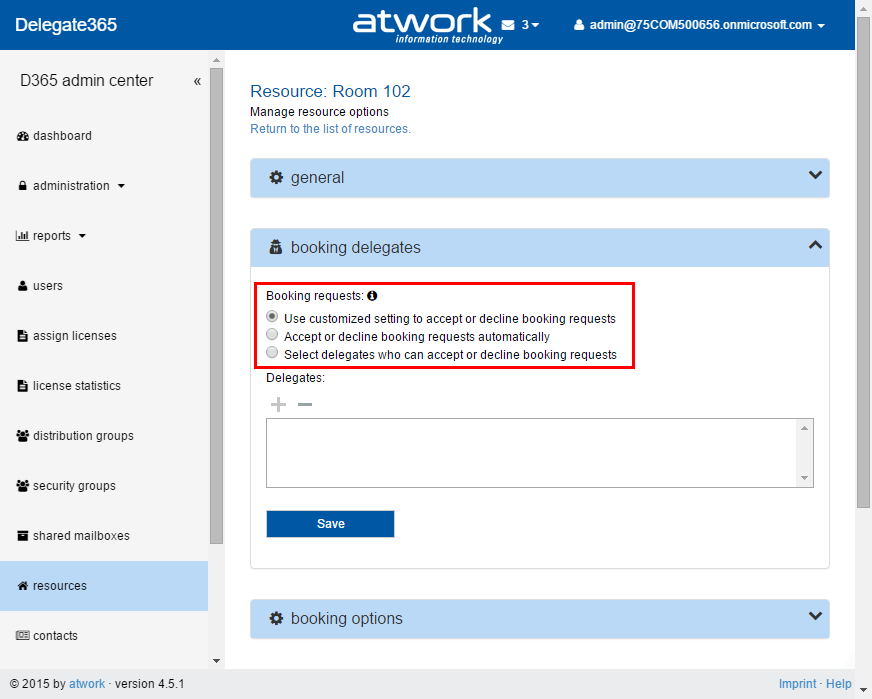The width and height of the screenshot is (872, 699).
Task: Click the gear icon in booking options
Action: click(x=276, y=618)
